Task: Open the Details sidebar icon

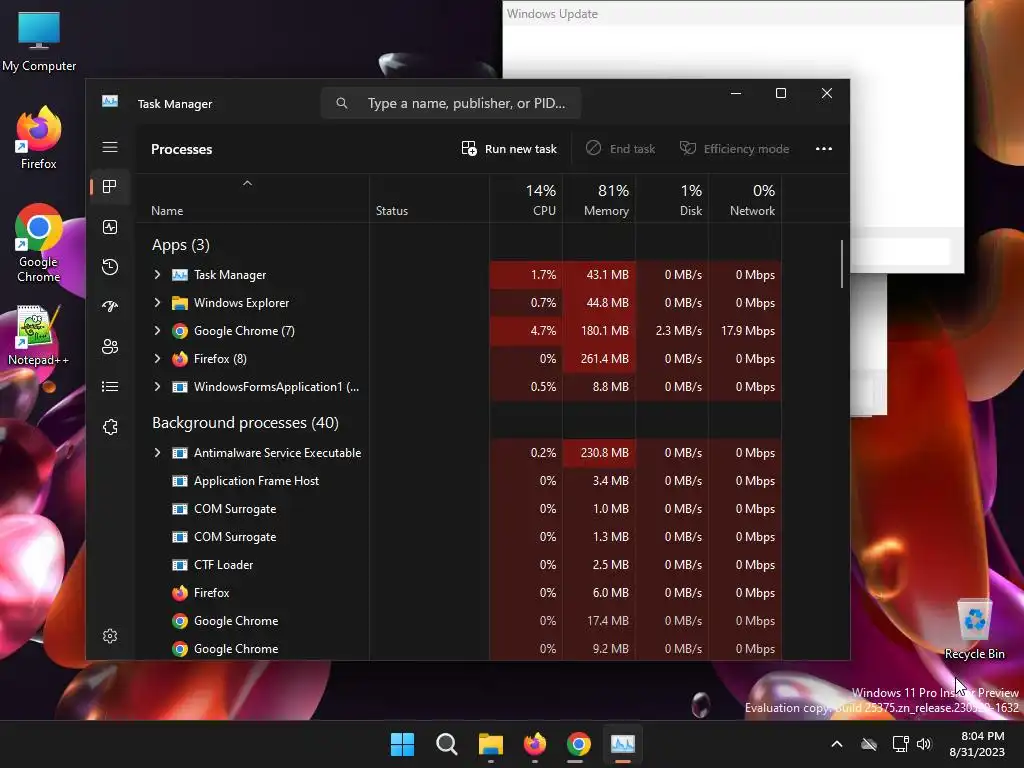Action: coord(110,387)
